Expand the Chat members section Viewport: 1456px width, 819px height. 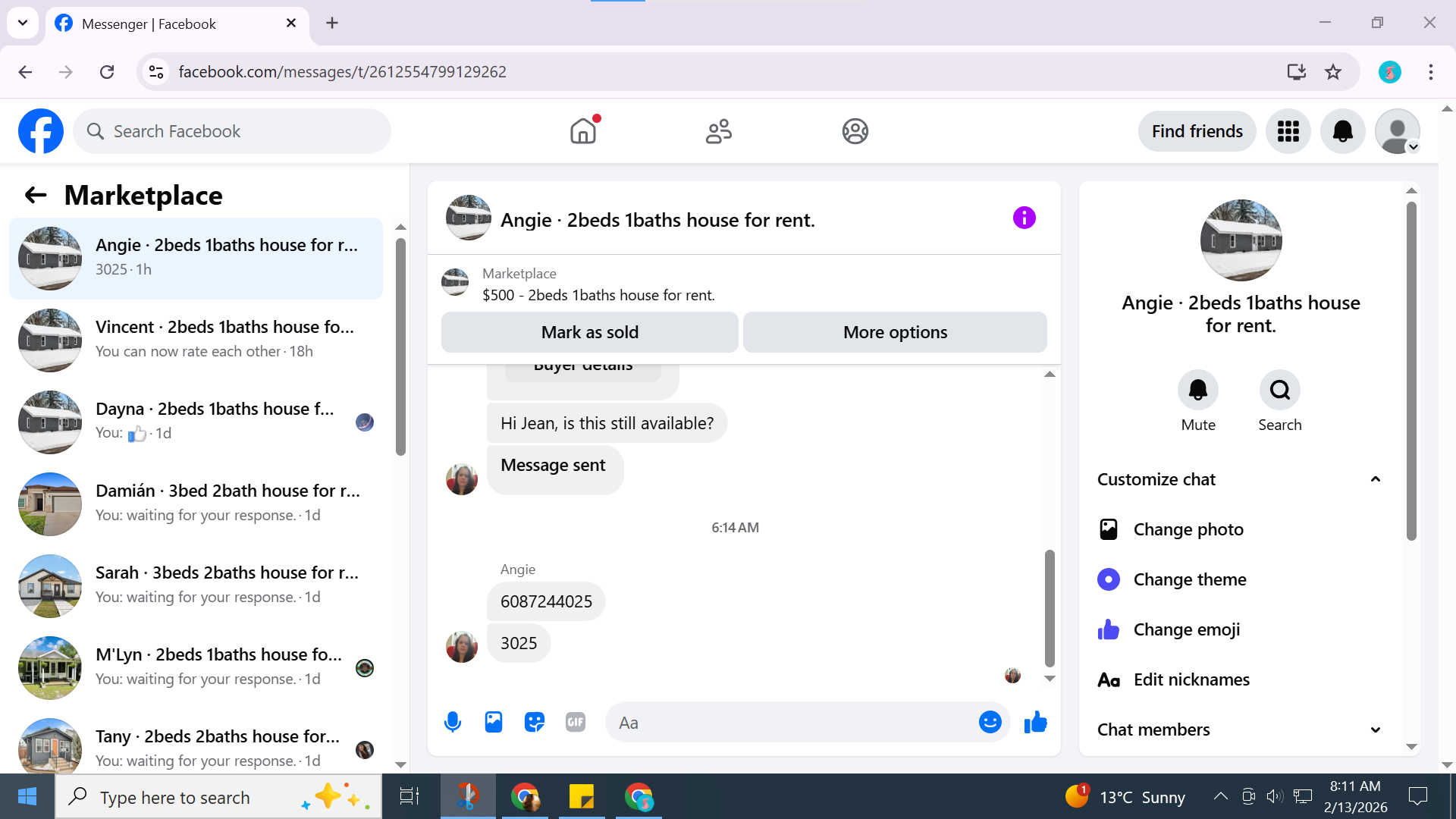(x=1375, y=730)
